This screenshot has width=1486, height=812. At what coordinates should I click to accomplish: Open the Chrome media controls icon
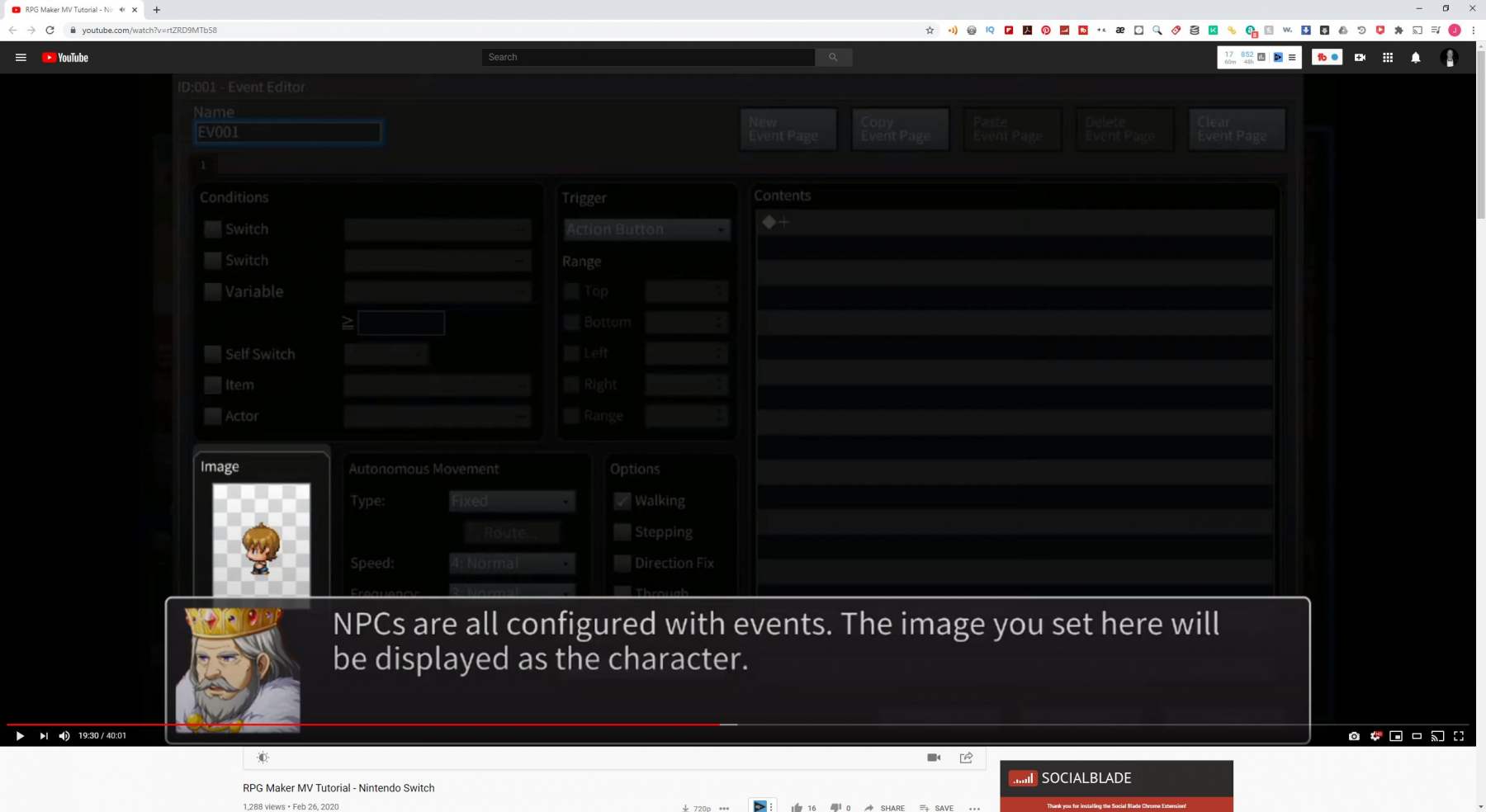pyautogui.click(x=1436, y=31)
